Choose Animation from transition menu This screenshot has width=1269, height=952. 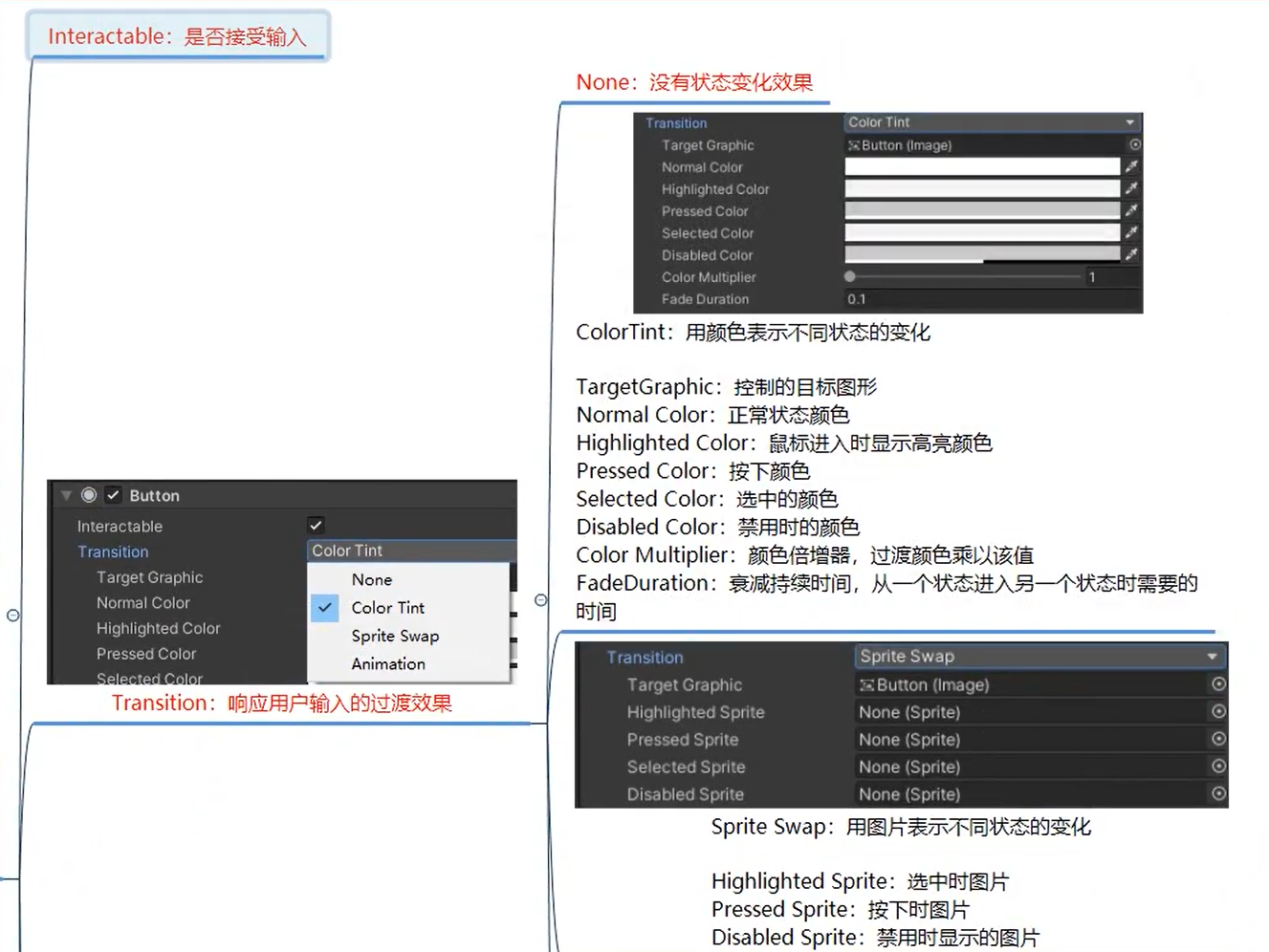coord(387,663)
